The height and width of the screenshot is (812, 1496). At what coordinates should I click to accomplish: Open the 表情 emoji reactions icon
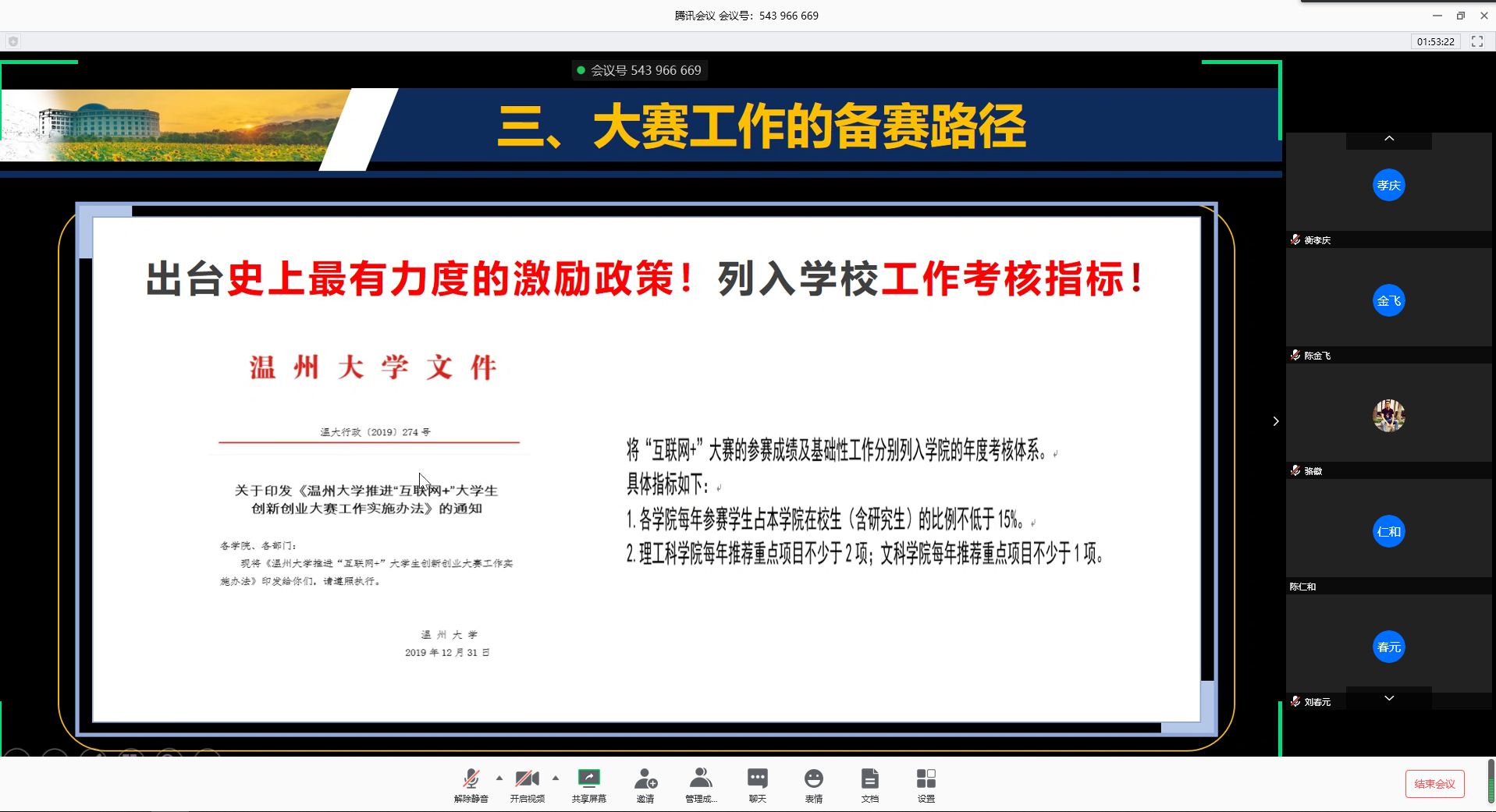tap(813, 785)
